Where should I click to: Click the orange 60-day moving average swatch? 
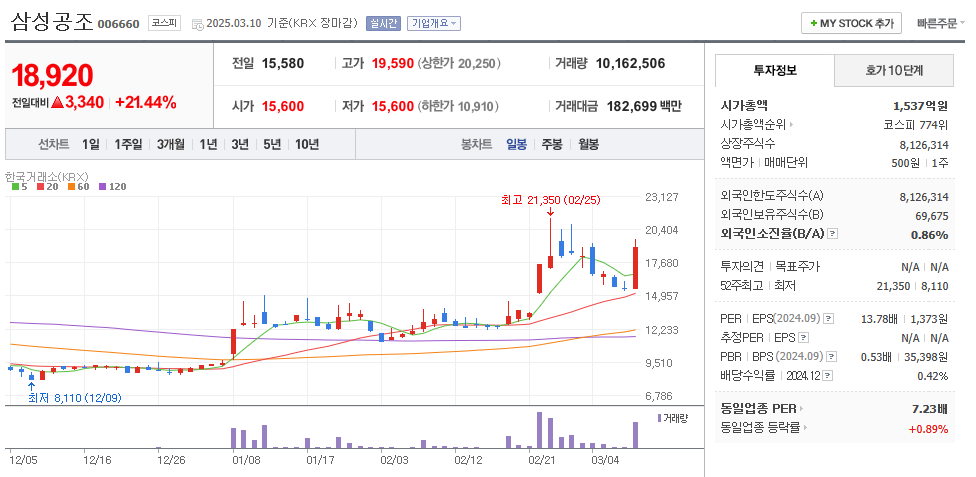coord(71,186)
